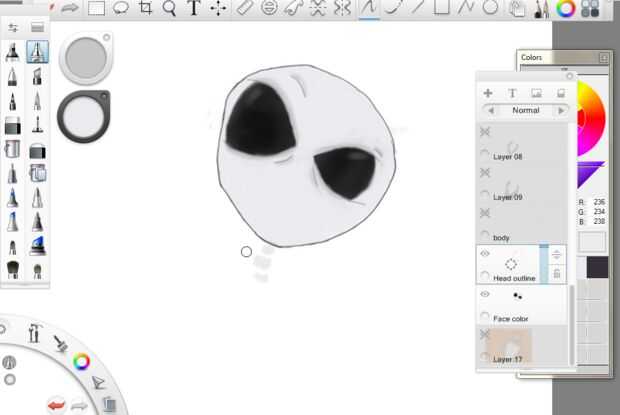Select the Polyline draw tool
Screen dimensions: 620x415
[x=466, y=7]
